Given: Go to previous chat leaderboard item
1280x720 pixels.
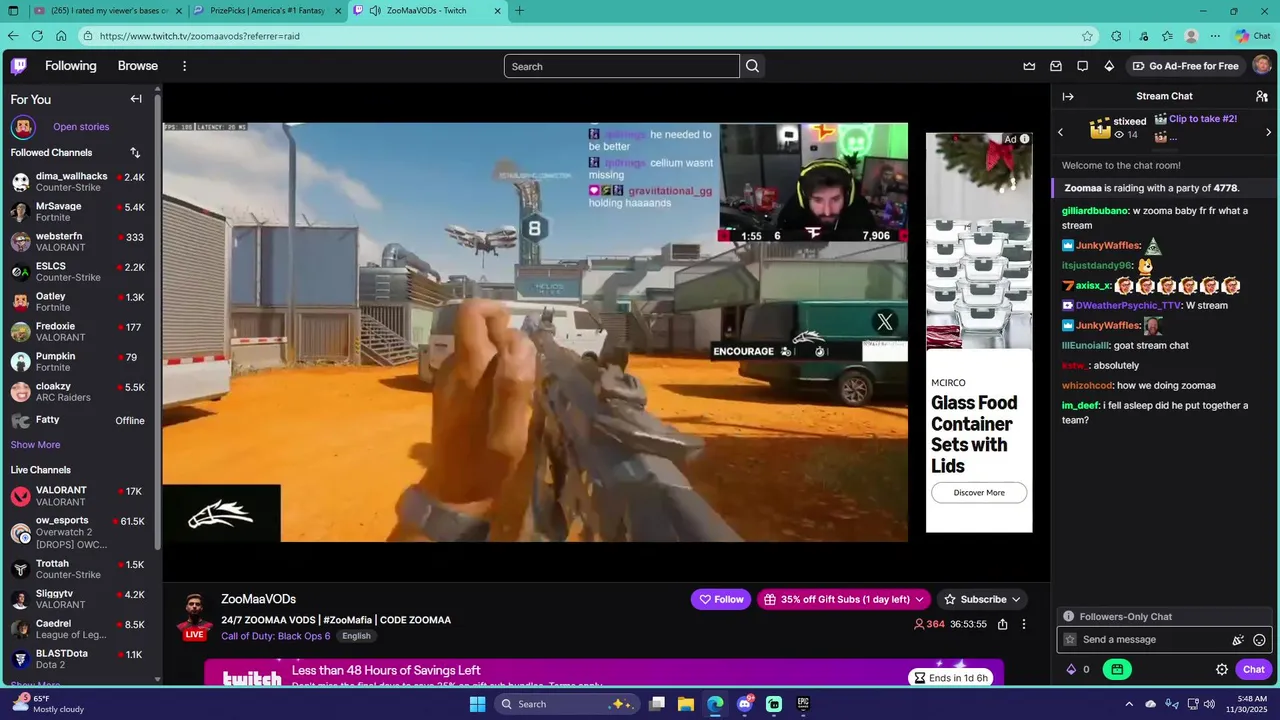Looking at the screenshot, I should pos(1061,132).
